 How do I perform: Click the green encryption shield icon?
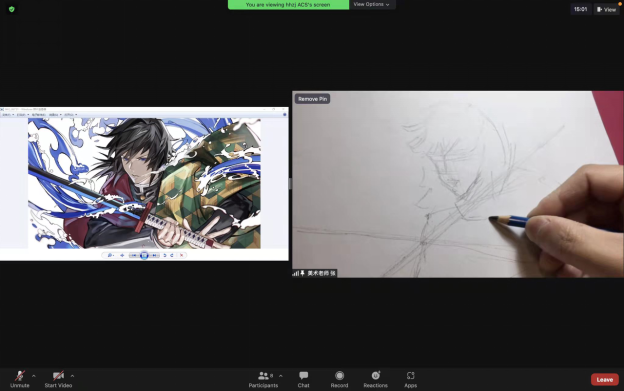point(12,9)
